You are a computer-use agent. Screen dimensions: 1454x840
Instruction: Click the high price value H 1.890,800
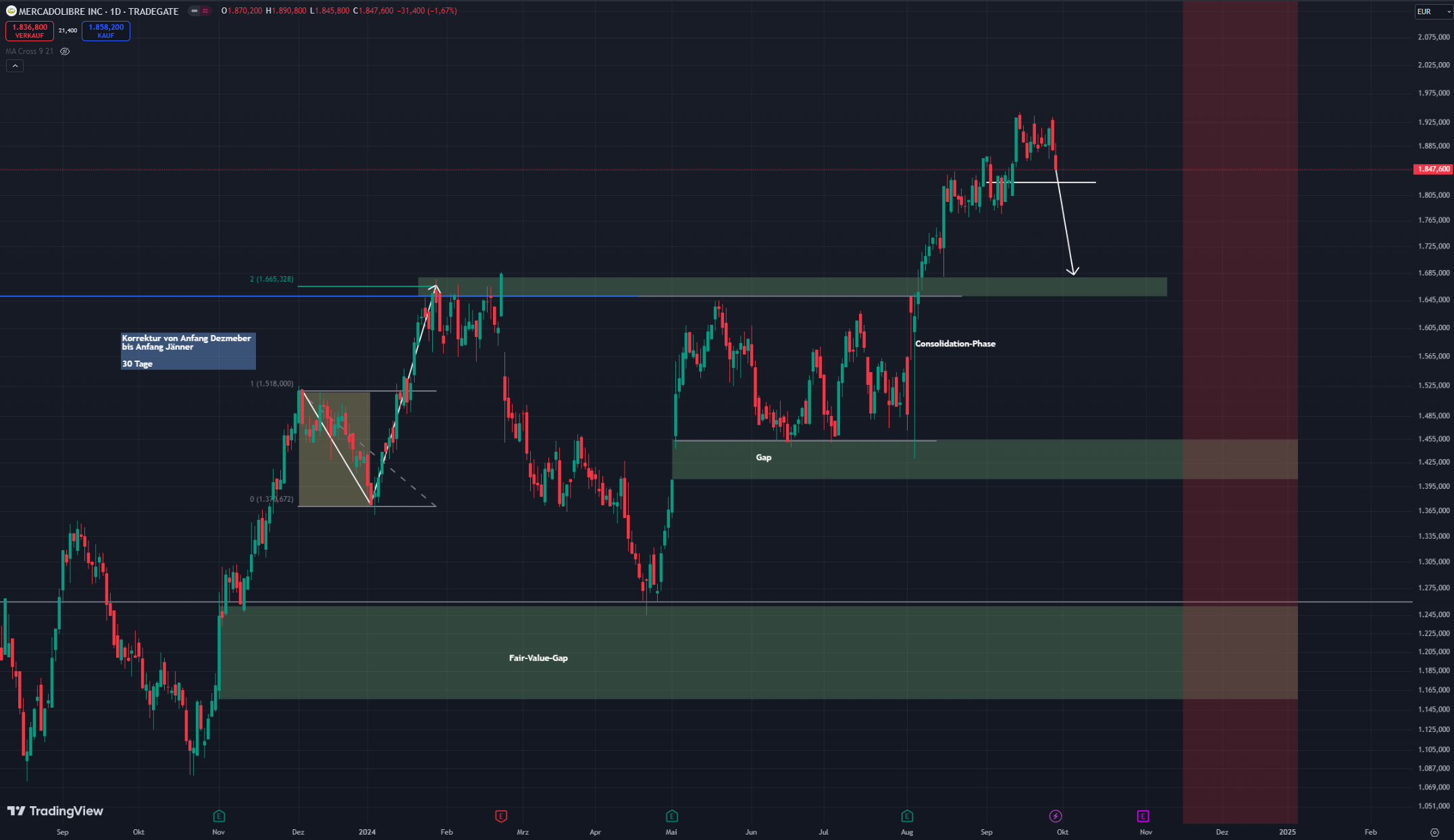(x=286, y=11)
